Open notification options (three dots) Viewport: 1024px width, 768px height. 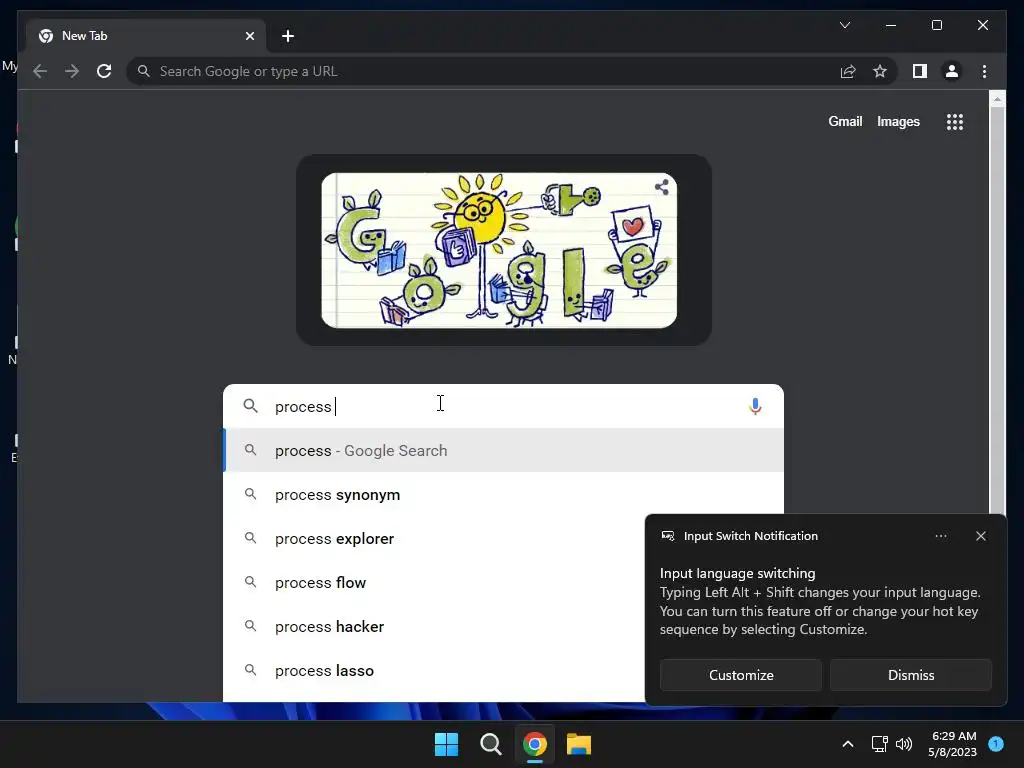(941, 536)
